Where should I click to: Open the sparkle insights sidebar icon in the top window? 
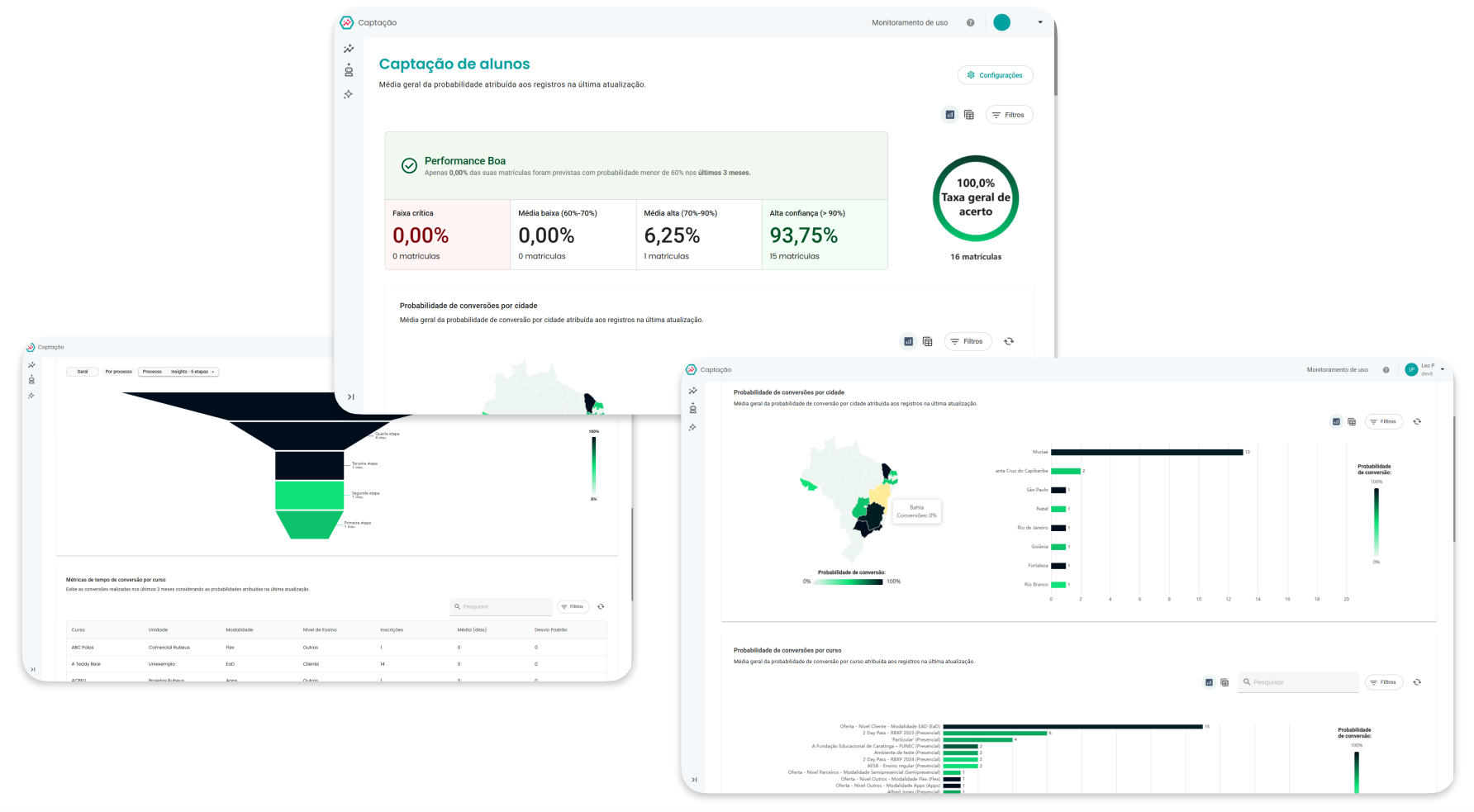point(349,94)
